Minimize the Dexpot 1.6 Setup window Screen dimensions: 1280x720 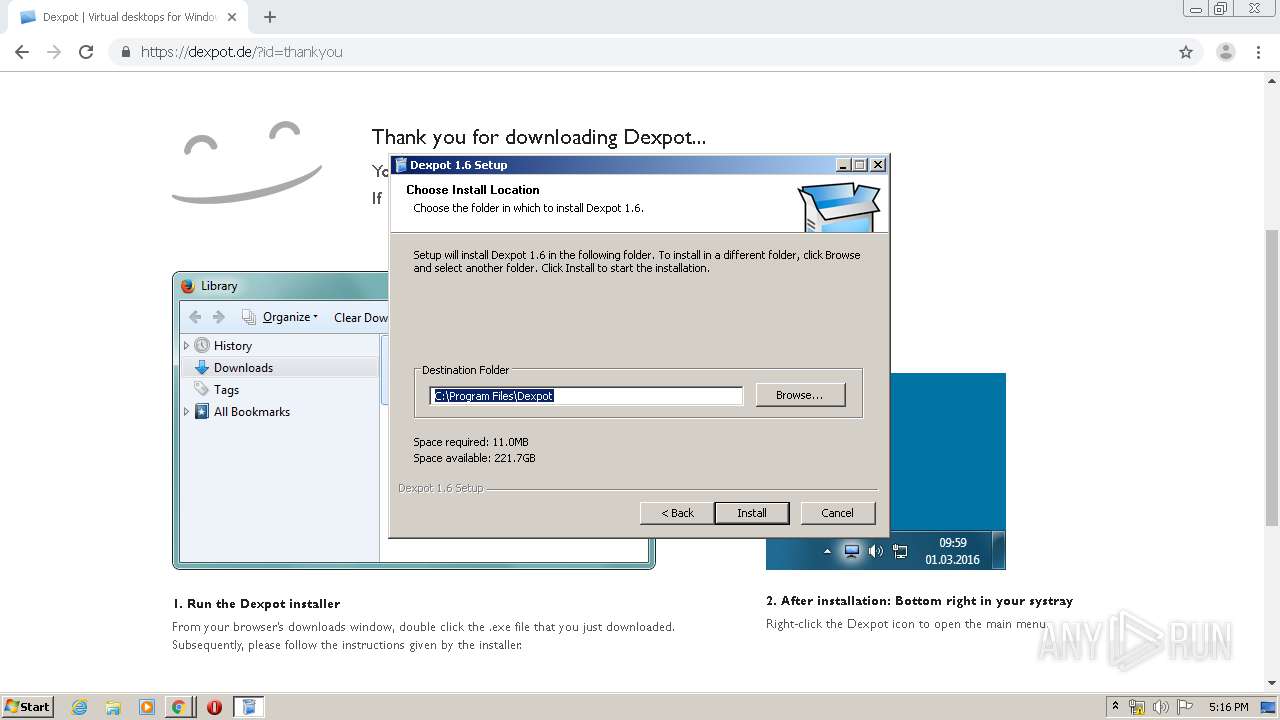[x=843, y=165]
